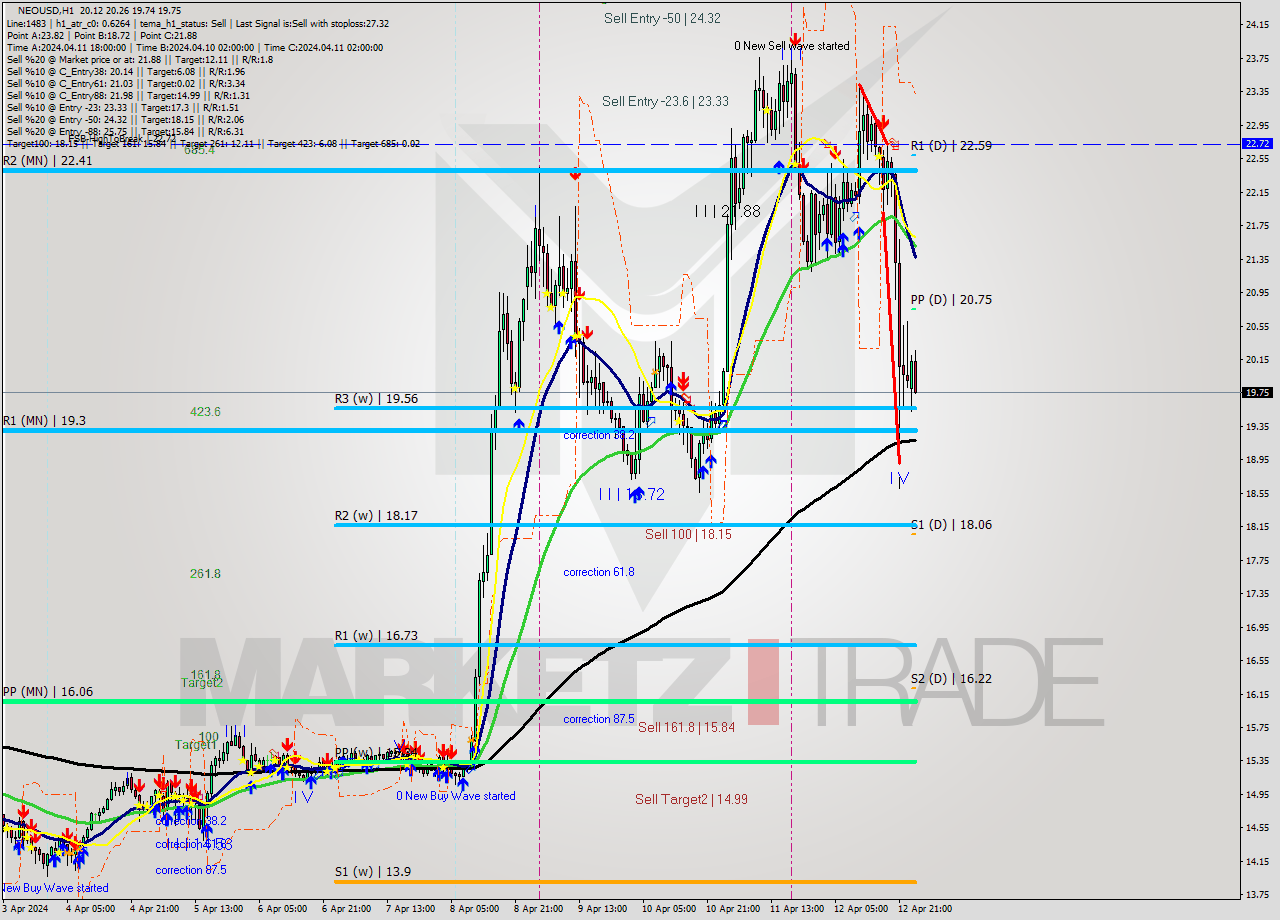Screen dimensions: 1280x920
Task: Select the green 'Target1' label
Action: [x=195, y=746]
